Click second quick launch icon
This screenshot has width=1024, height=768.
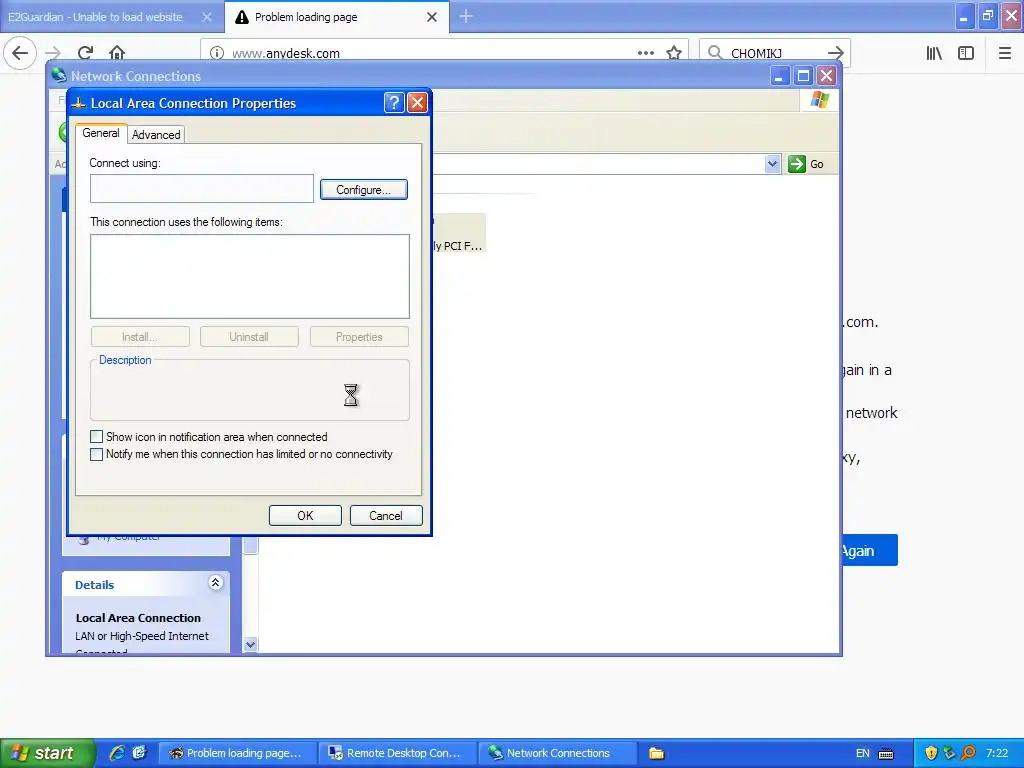tap(139, 753)
